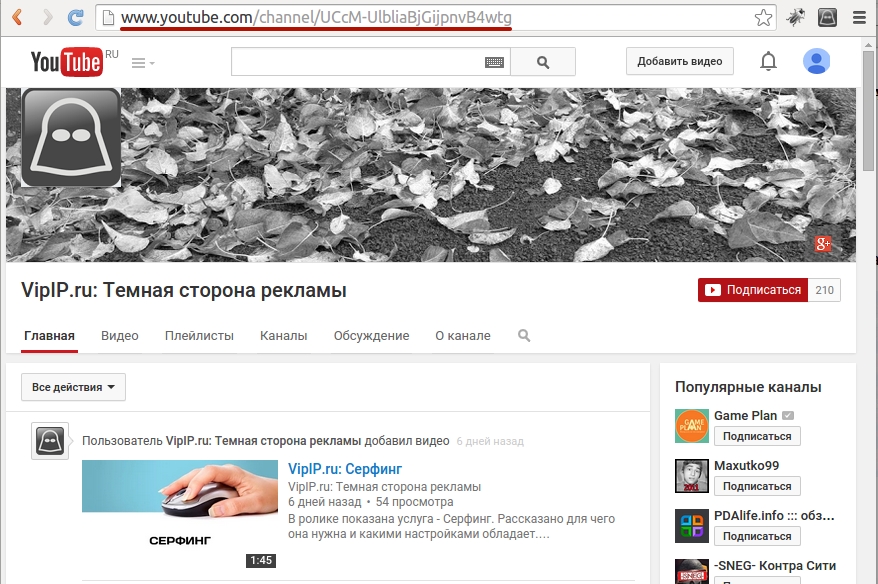
Task: Open the ghost extension icon in the toolbar
Action: (x=827, y=18)
